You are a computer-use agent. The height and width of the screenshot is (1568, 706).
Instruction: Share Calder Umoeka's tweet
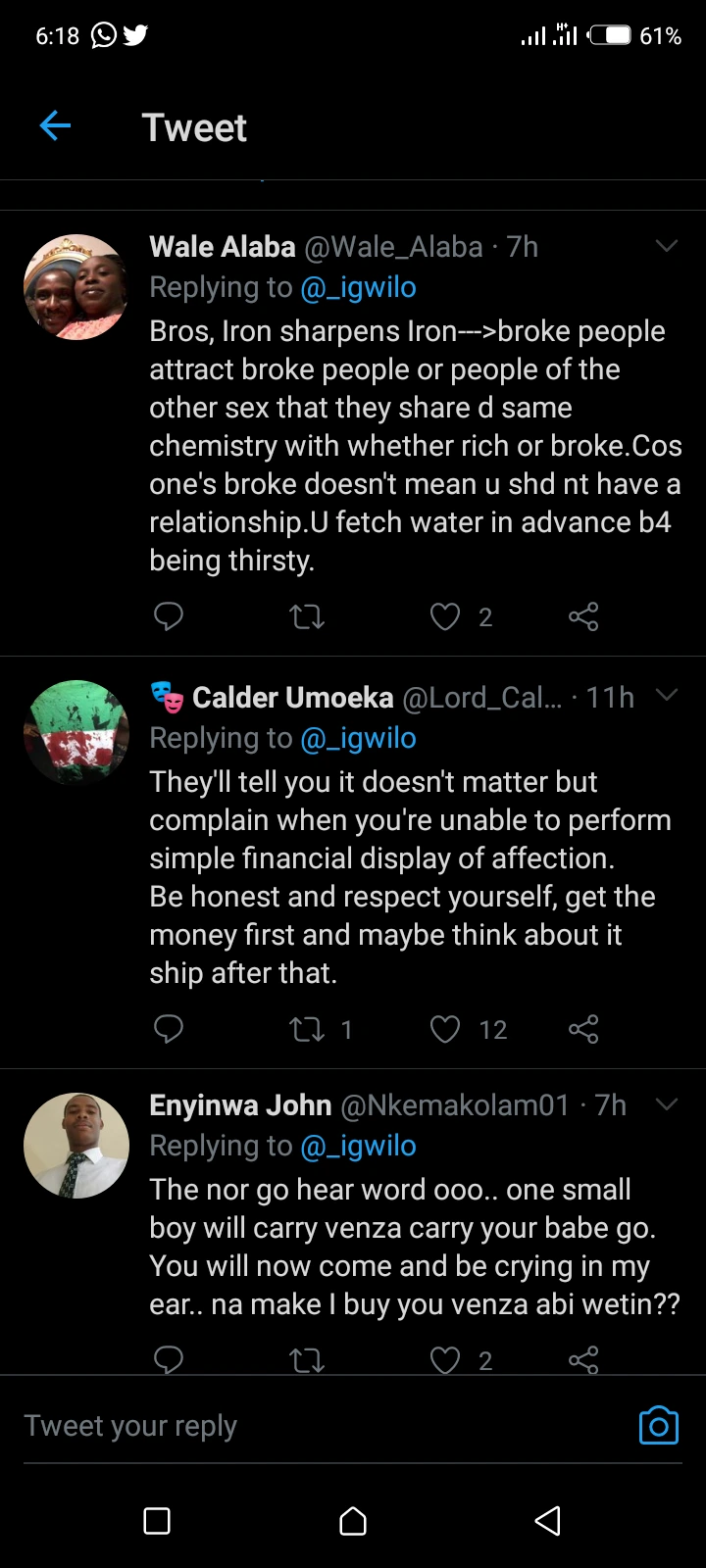tap(583, 1029)
